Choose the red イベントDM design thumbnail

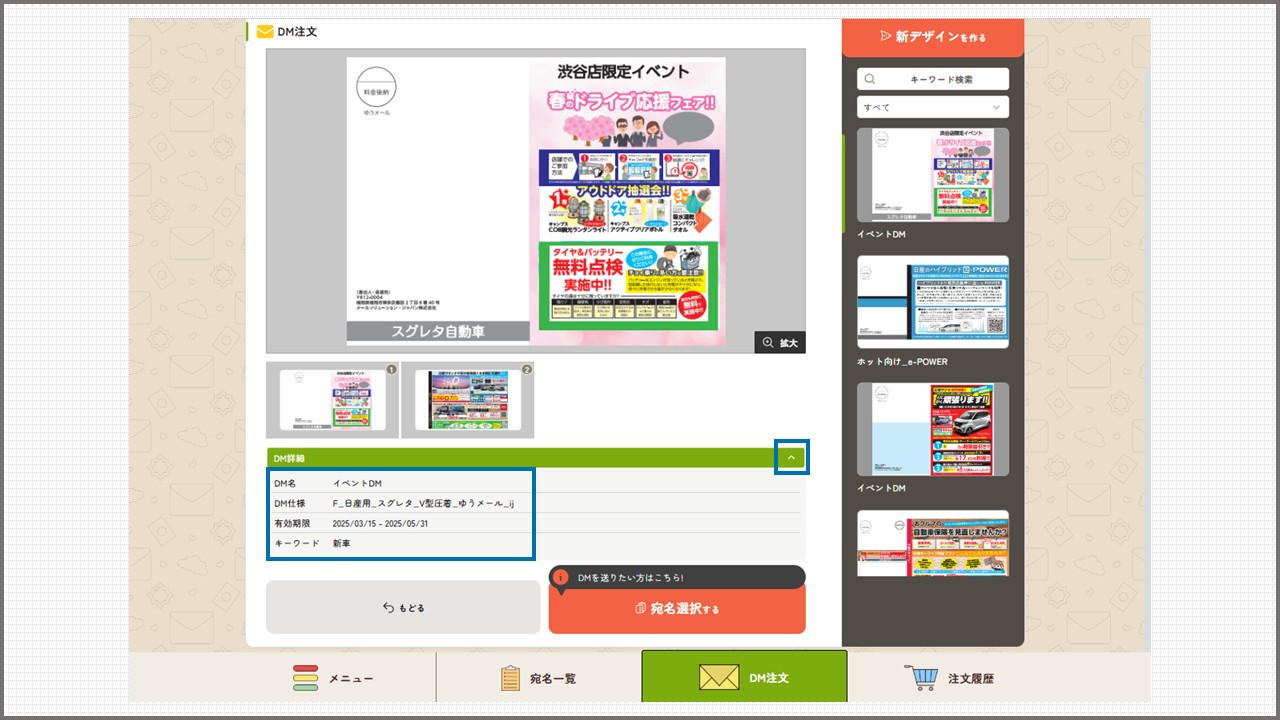point(933,429)
